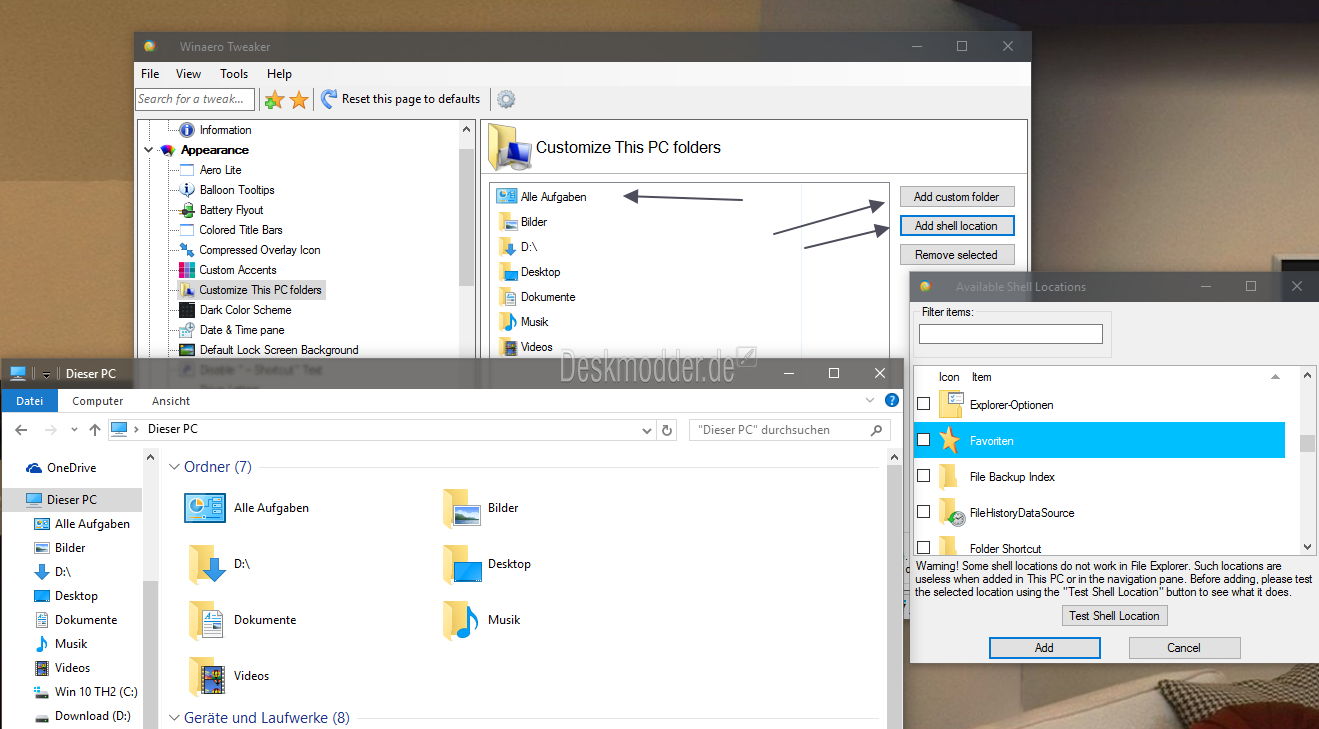The height and width of the screenshot is (729, 1319).
Task: Select Win 10 TH2 (C:) in navigation pane
Action: point(96,692)
